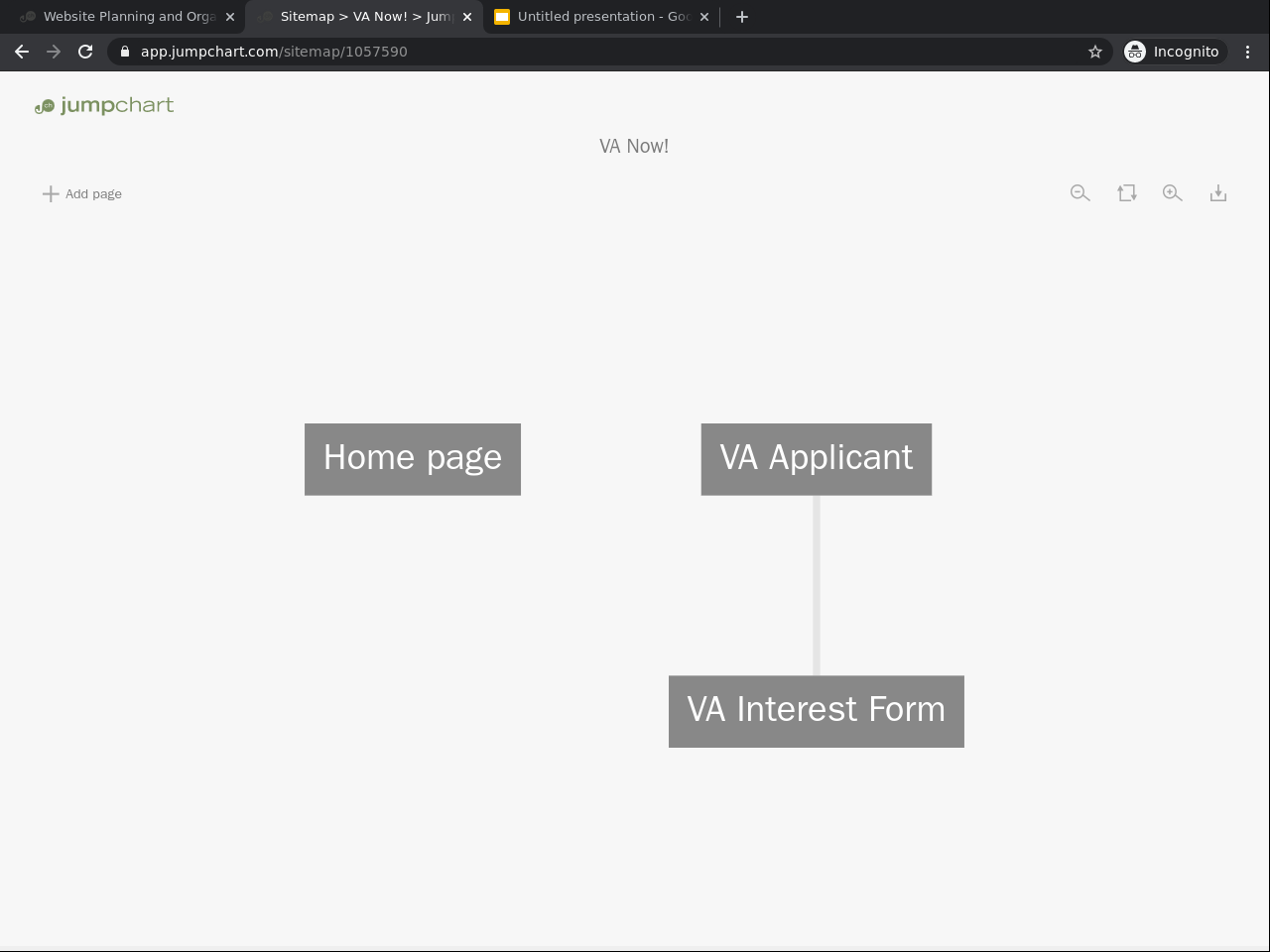
Task: Switch to Untitled presentation tab
Action: click(x=602, y=17)
